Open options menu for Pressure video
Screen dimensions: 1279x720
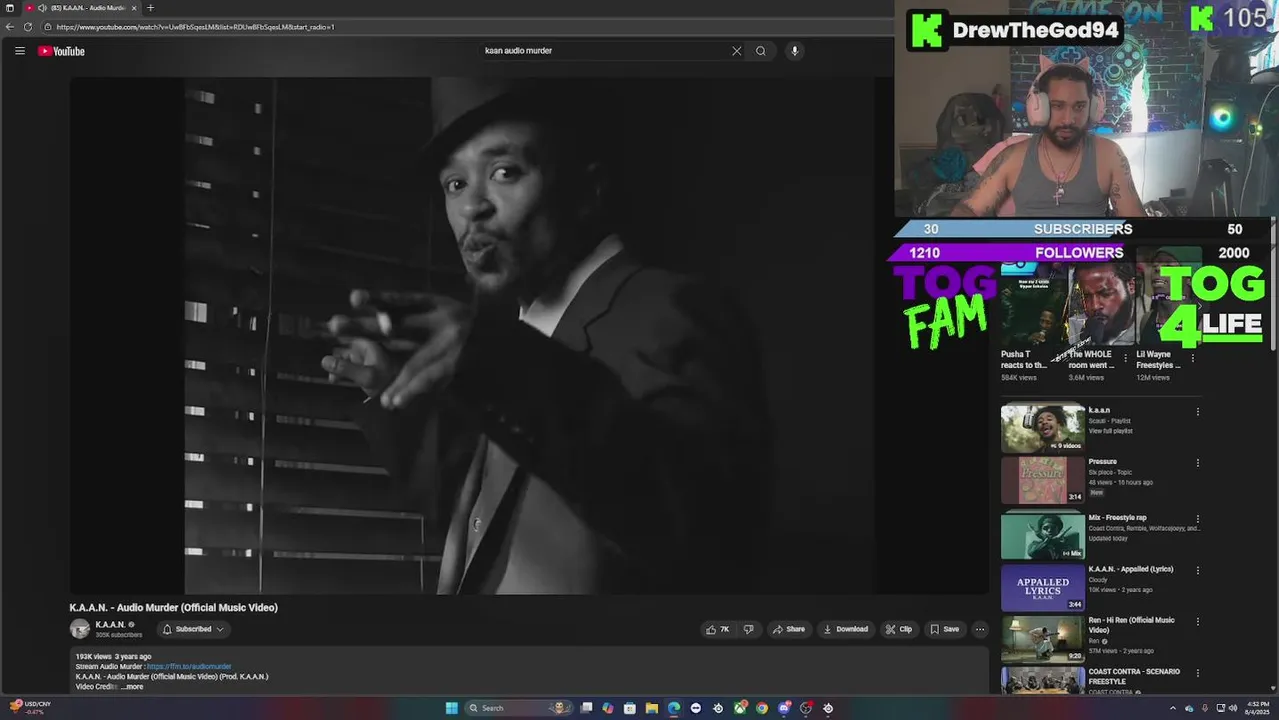tap(1197, 463)
